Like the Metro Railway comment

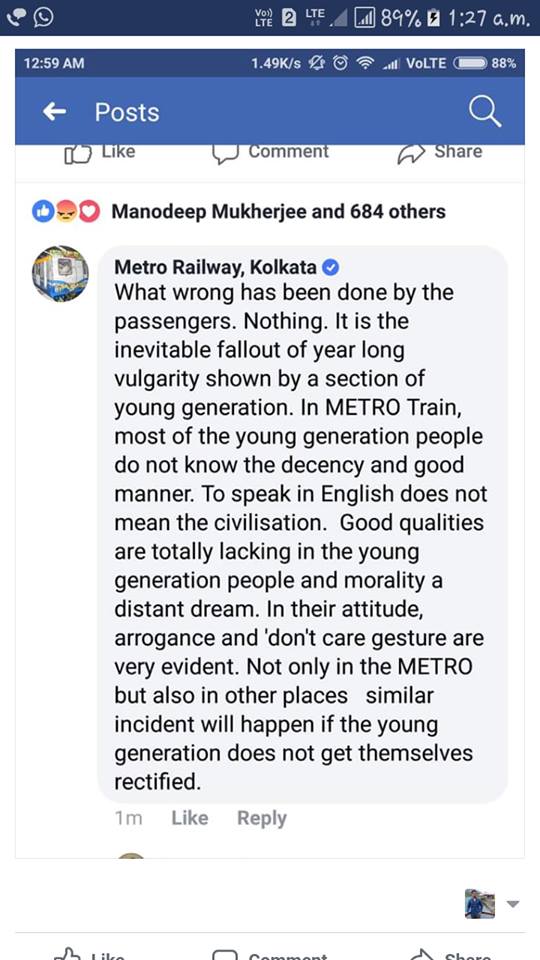coord(190,818)
